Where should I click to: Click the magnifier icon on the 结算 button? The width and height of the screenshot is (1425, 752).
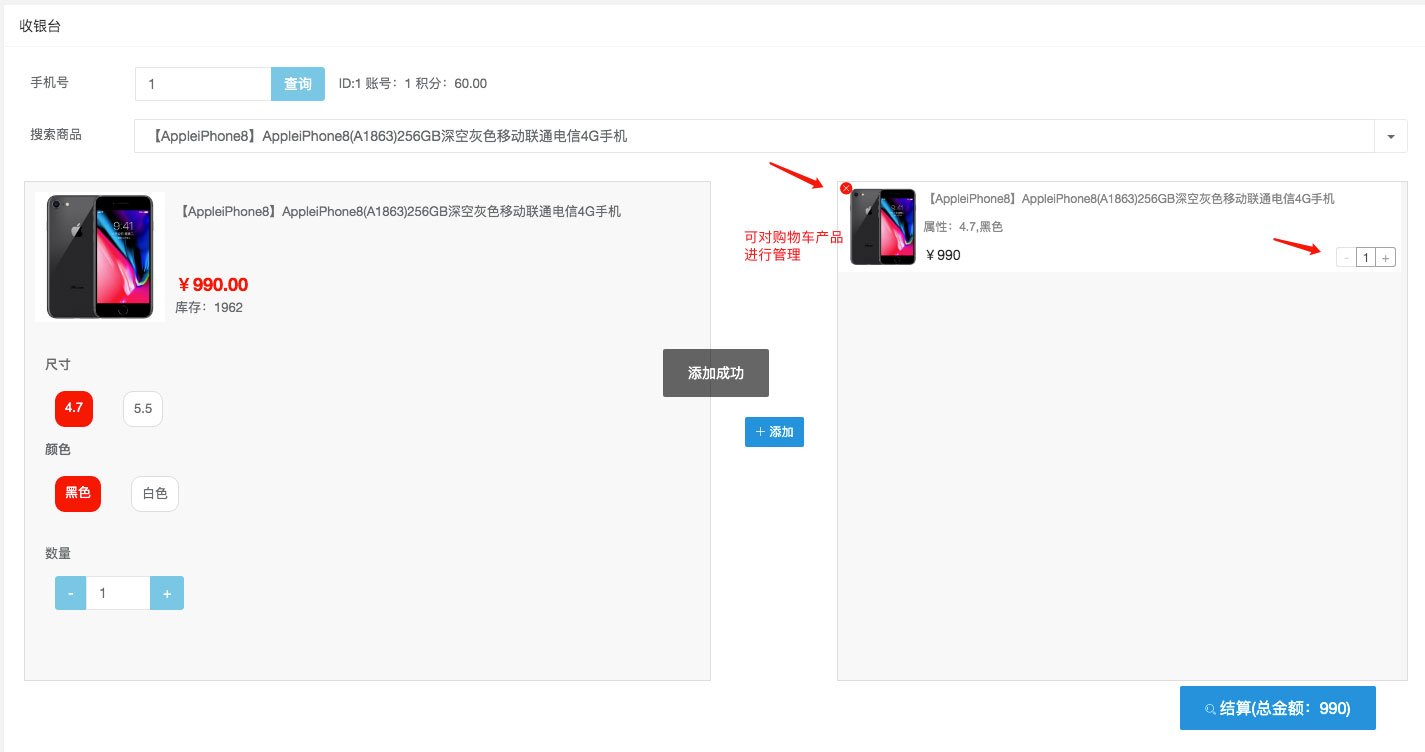coord(1211,709)
